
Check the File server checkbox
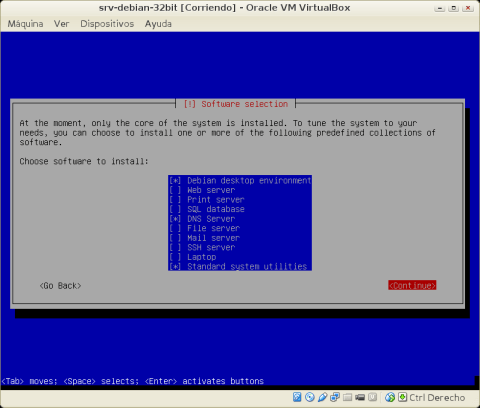[175, 228]
